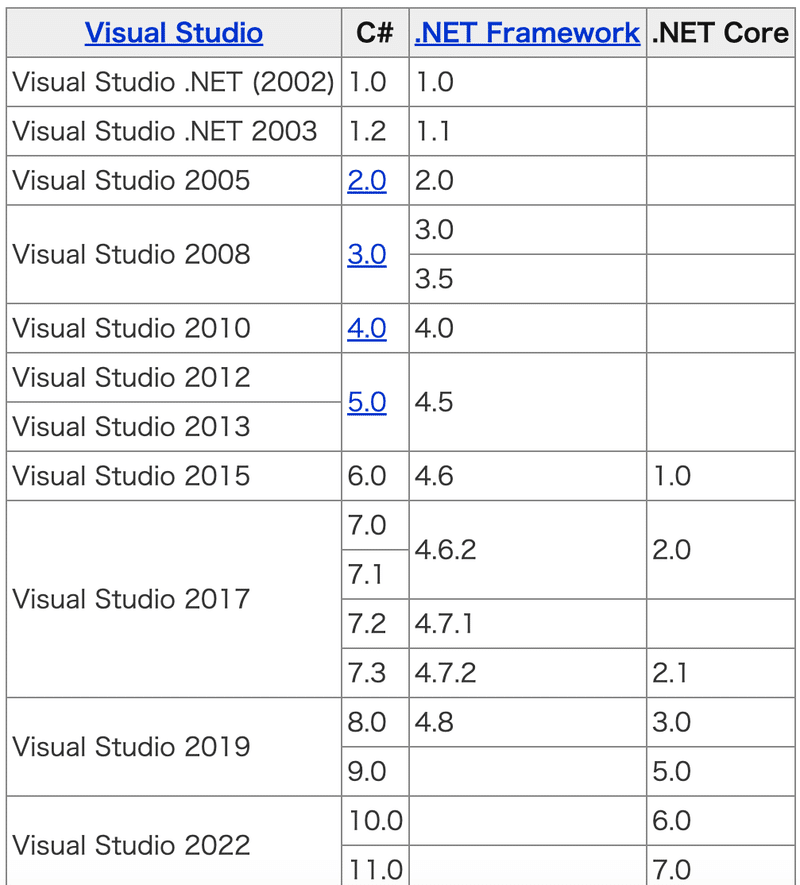The image size is (800, 885).
Task: Open the .NET Framework header link
Action: [x=527, y=32]
